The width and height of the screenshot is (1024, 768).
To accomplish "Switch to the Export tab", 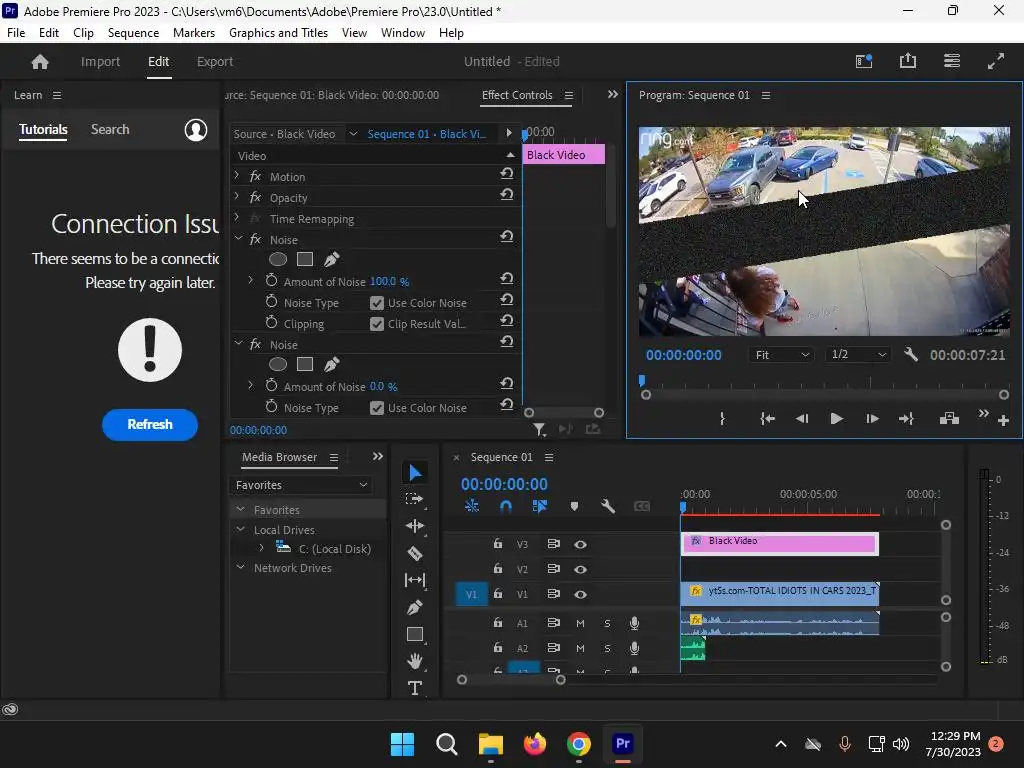I will [215, 61].
